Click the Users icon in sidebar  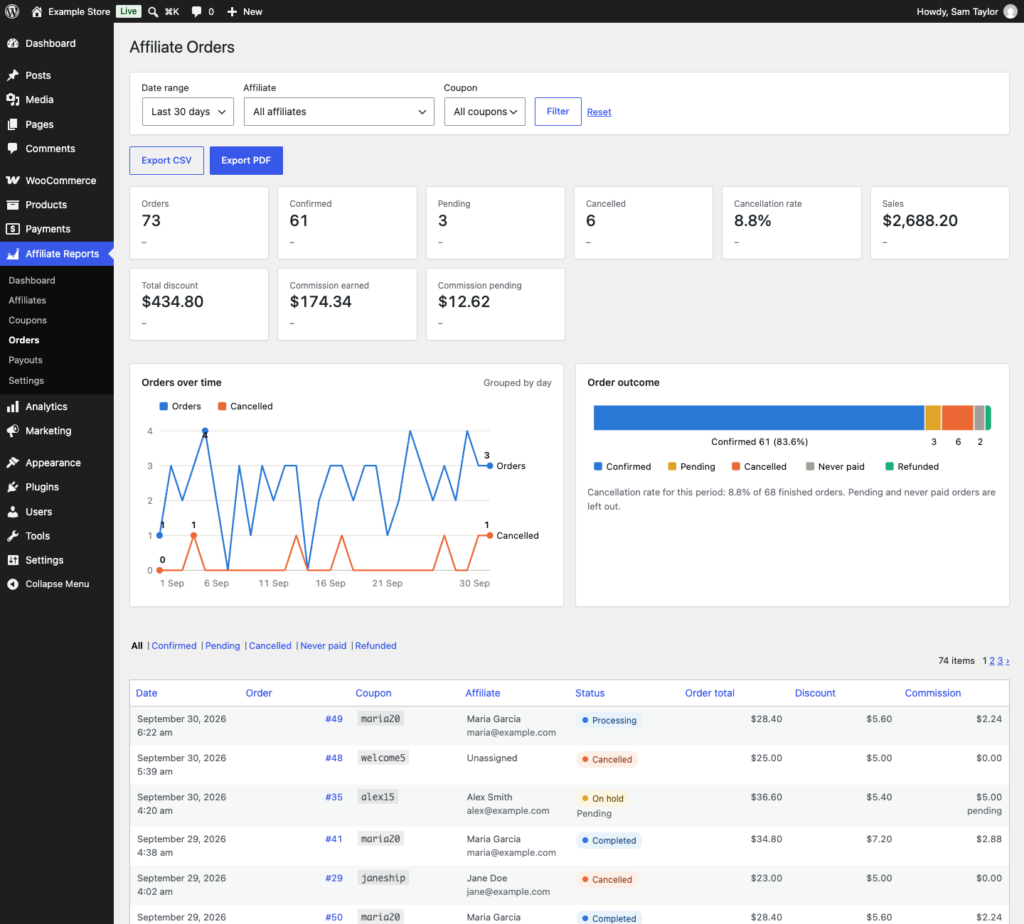pyautogui.click(x=13, y=511)
